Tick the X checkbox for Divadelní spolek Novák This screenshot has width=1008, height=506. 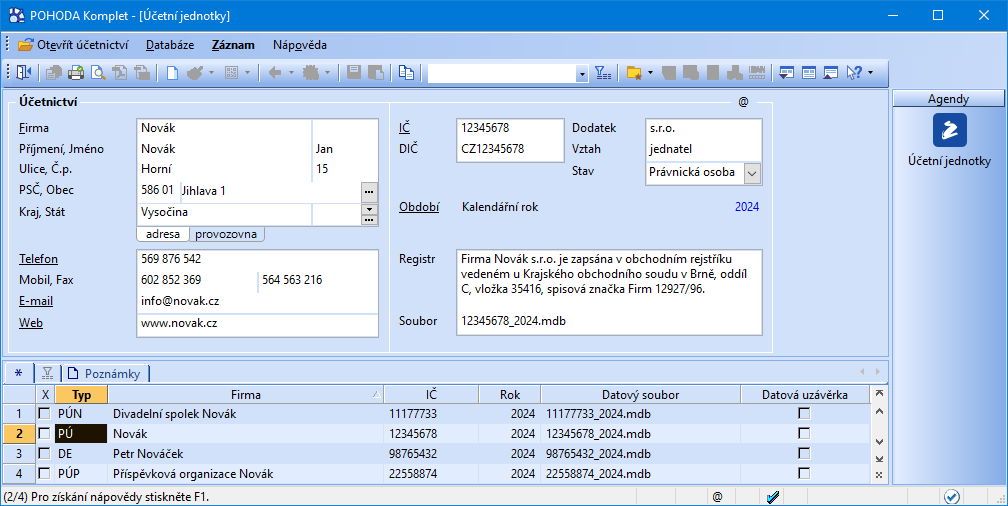tap(44, 413)
